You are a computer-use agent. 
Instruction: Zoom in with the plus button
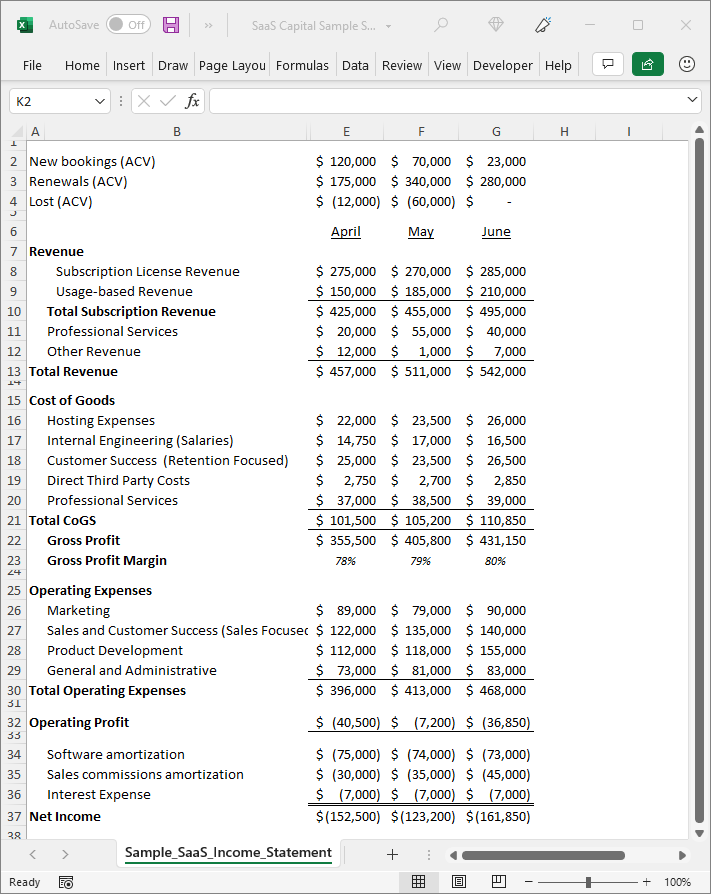pos(647,881)
